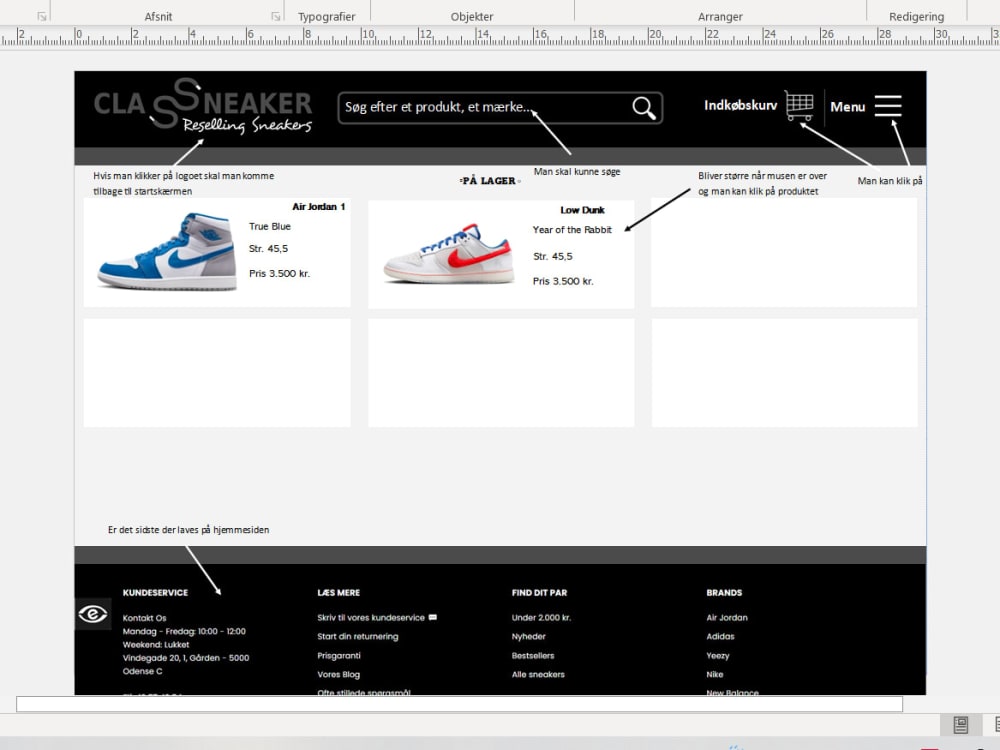
Task: Select the note Er det sidste der laves
Action: tap(188, 530)
